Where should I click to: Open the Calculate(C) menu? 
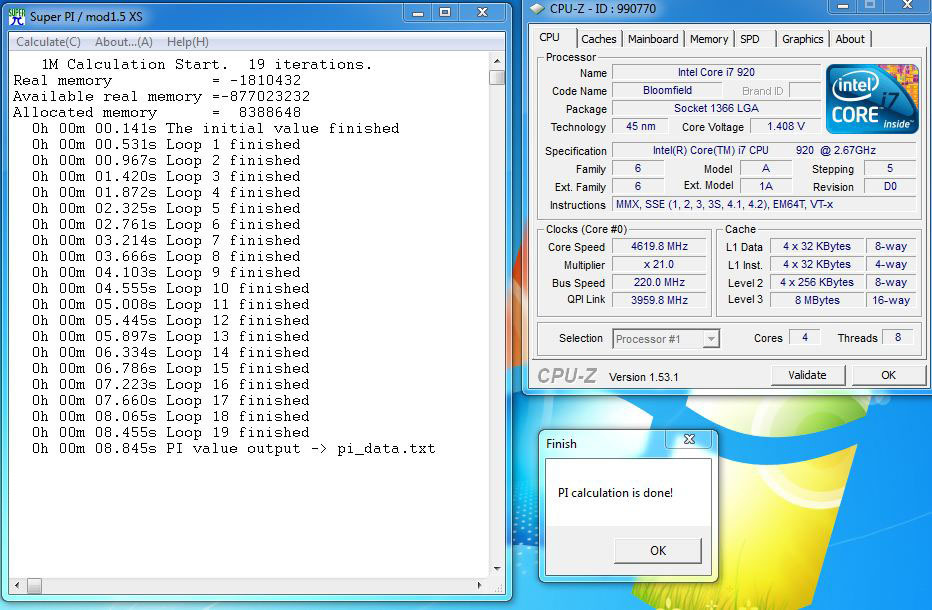click(48, 42)
